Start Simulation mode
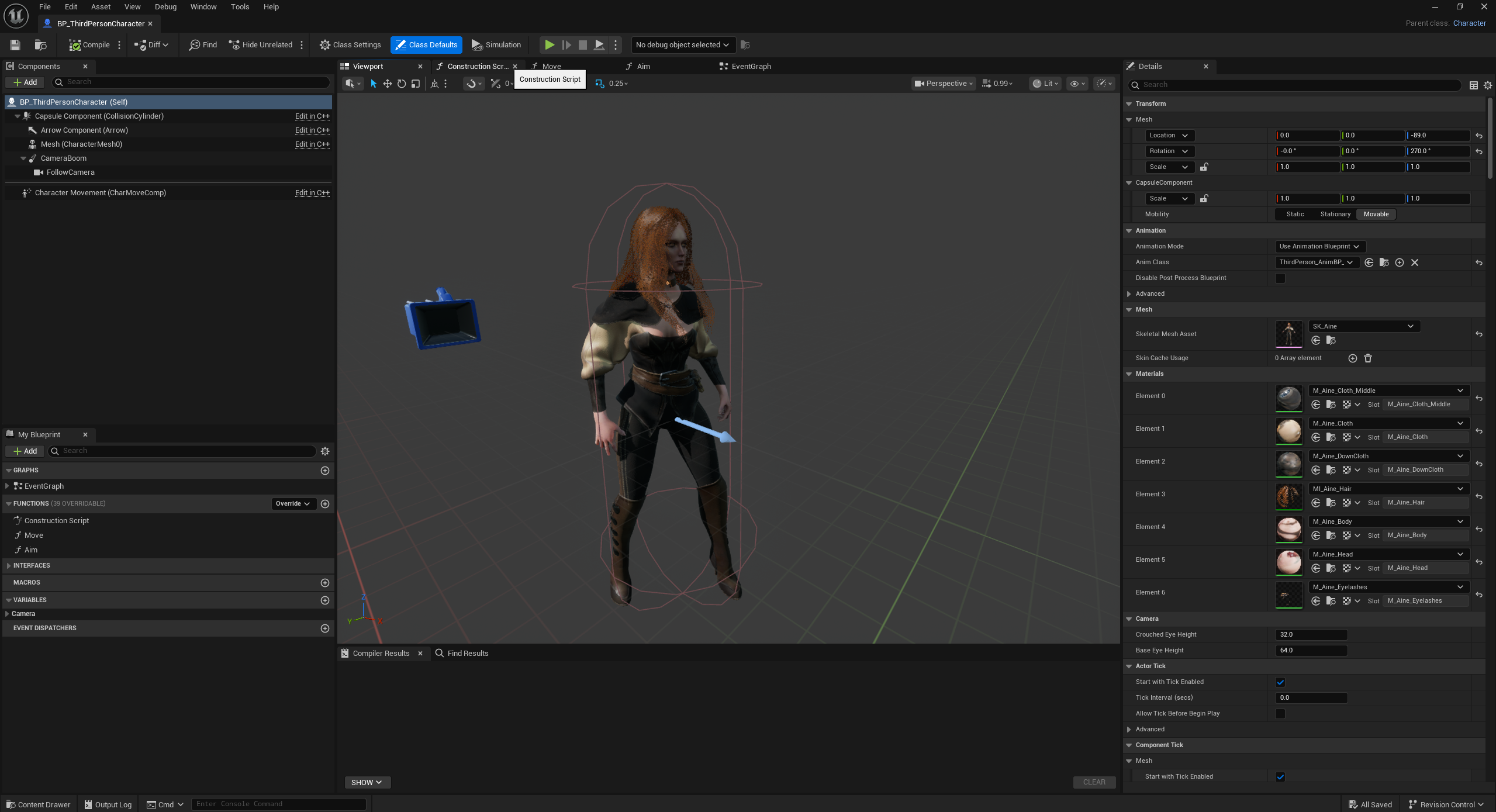Image resolution: width=1496 pixels, height=812 pixels. point(496,45)
